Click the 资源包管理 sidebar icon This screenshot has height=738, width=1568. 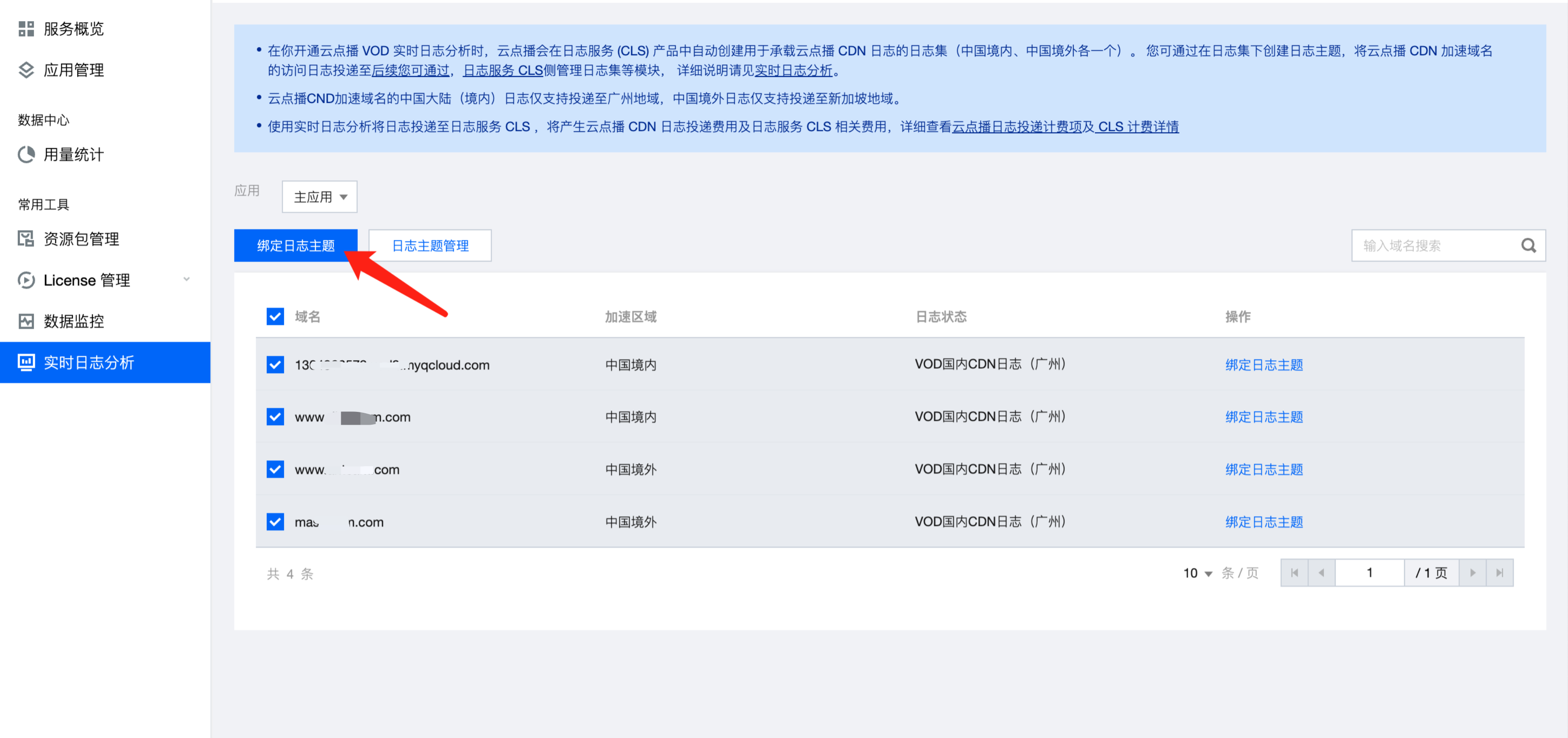[26, 239]
